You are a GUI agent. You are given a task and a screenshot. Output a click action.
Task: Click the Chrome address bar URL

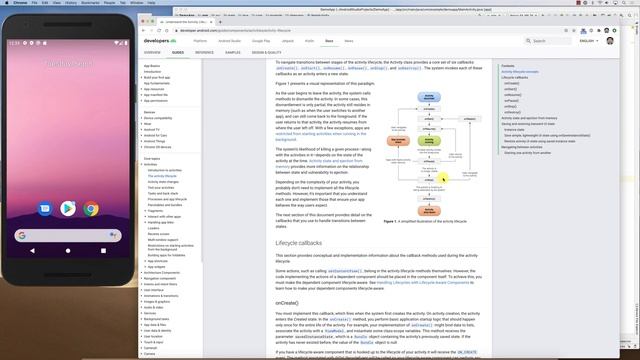point(236,31)
